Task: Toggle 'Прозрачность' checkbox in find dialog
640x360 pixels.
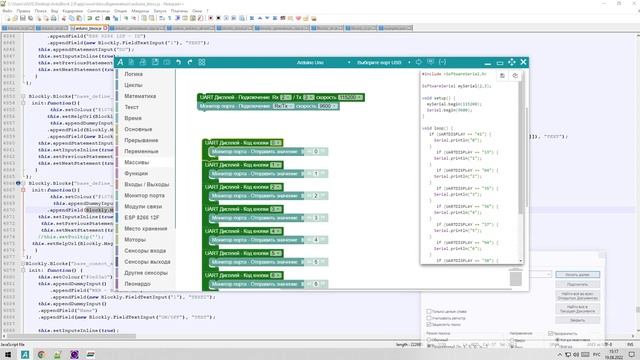Action: (x=551, y=333)
